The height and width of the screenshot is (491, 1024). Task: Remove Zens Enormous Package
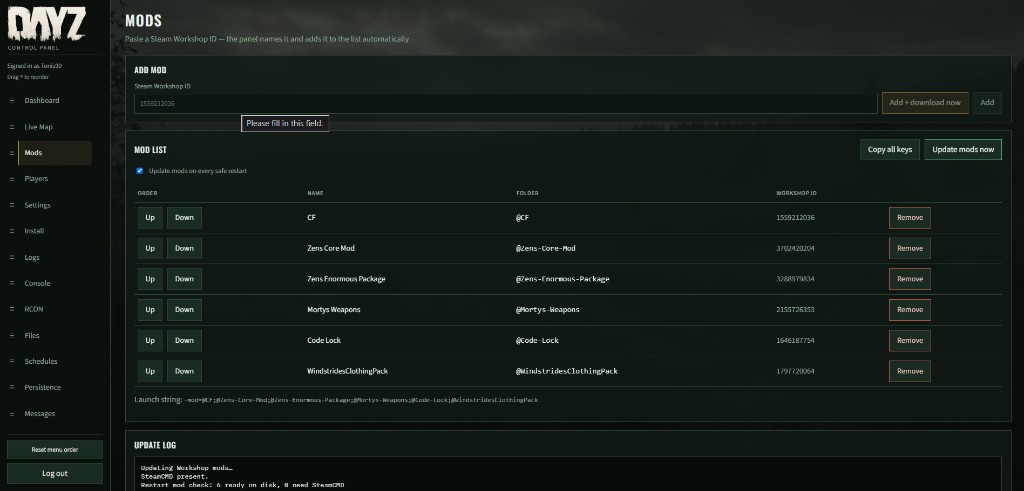tap(910, 279)
